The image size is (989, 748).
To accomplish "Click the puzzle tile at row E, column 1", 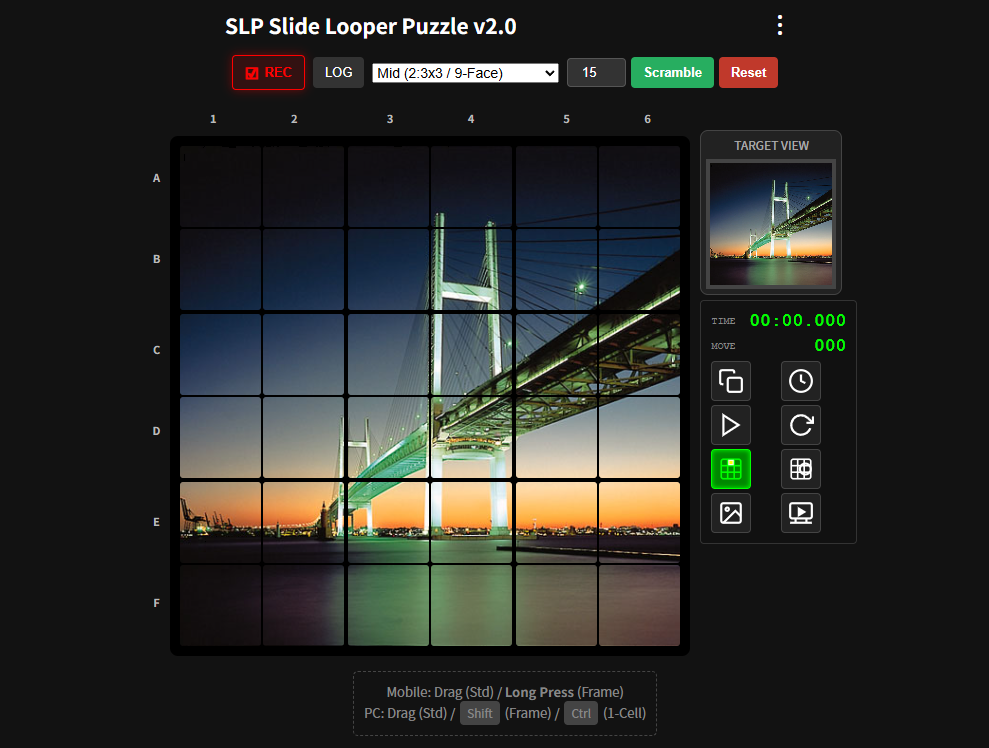I will 220,522.
